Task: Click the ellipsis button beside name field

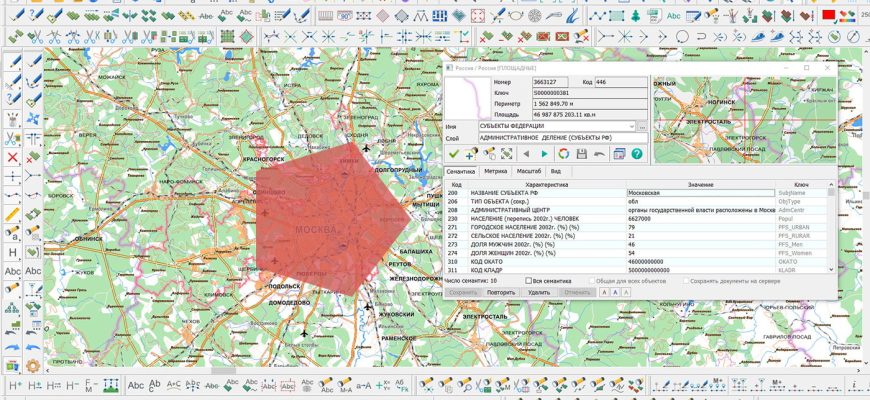Action: point(642,127)
